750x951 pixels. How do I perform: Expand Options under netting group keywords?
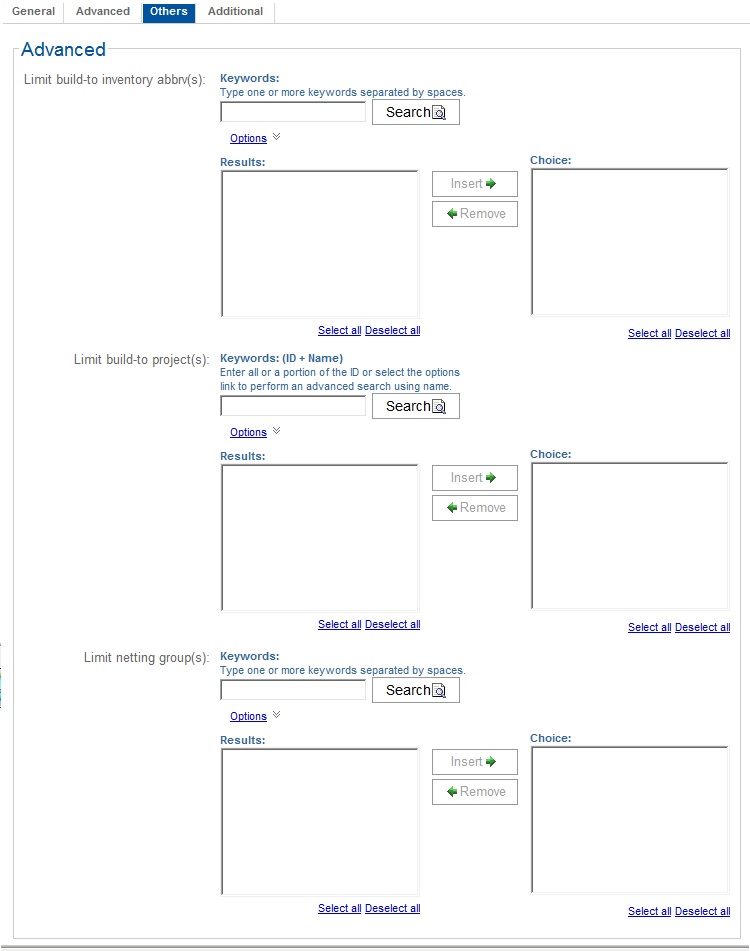[x=249, y=716]
